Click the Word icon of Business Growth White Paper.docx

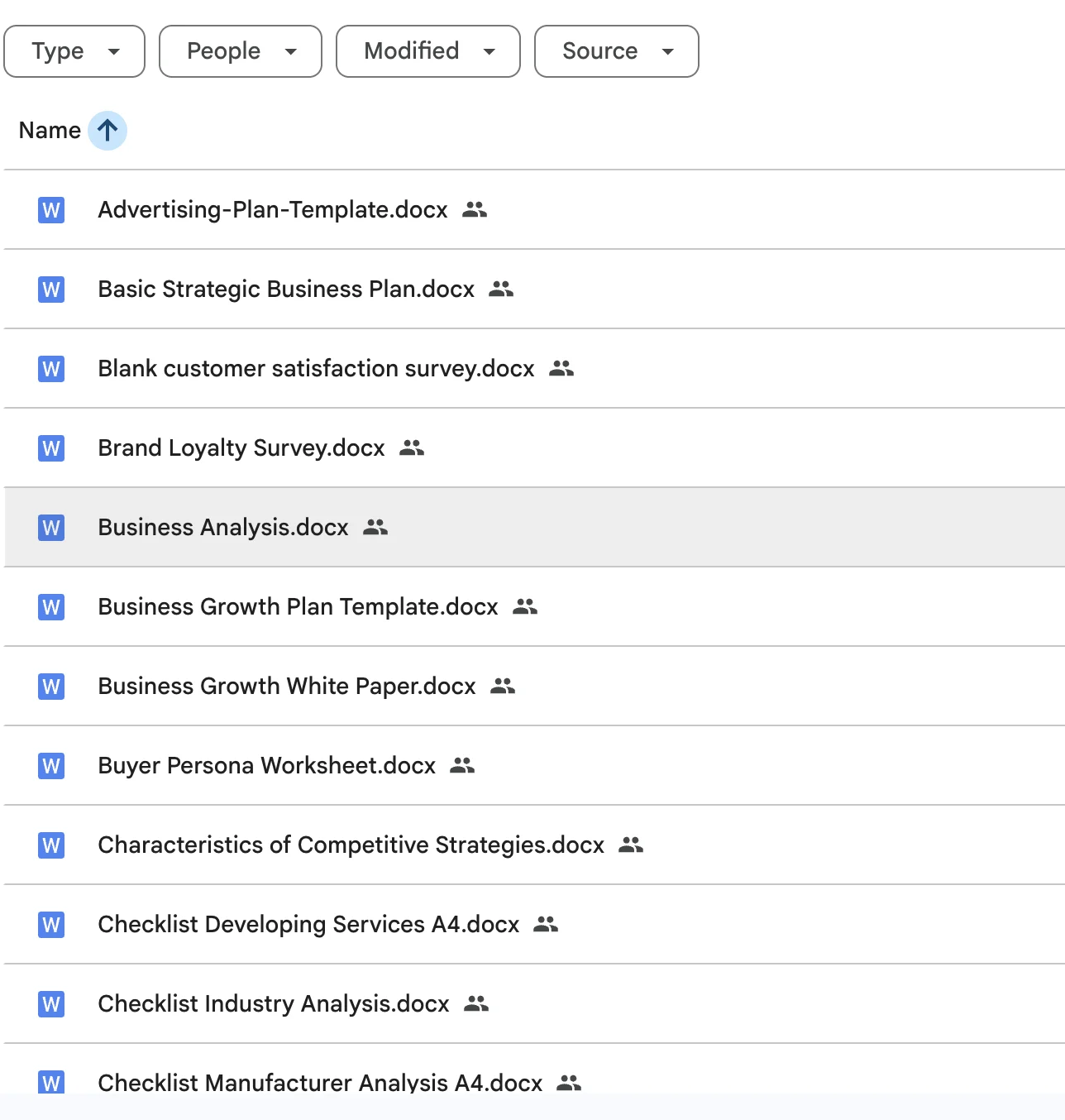pyautogui.click(x=51, y=687)
